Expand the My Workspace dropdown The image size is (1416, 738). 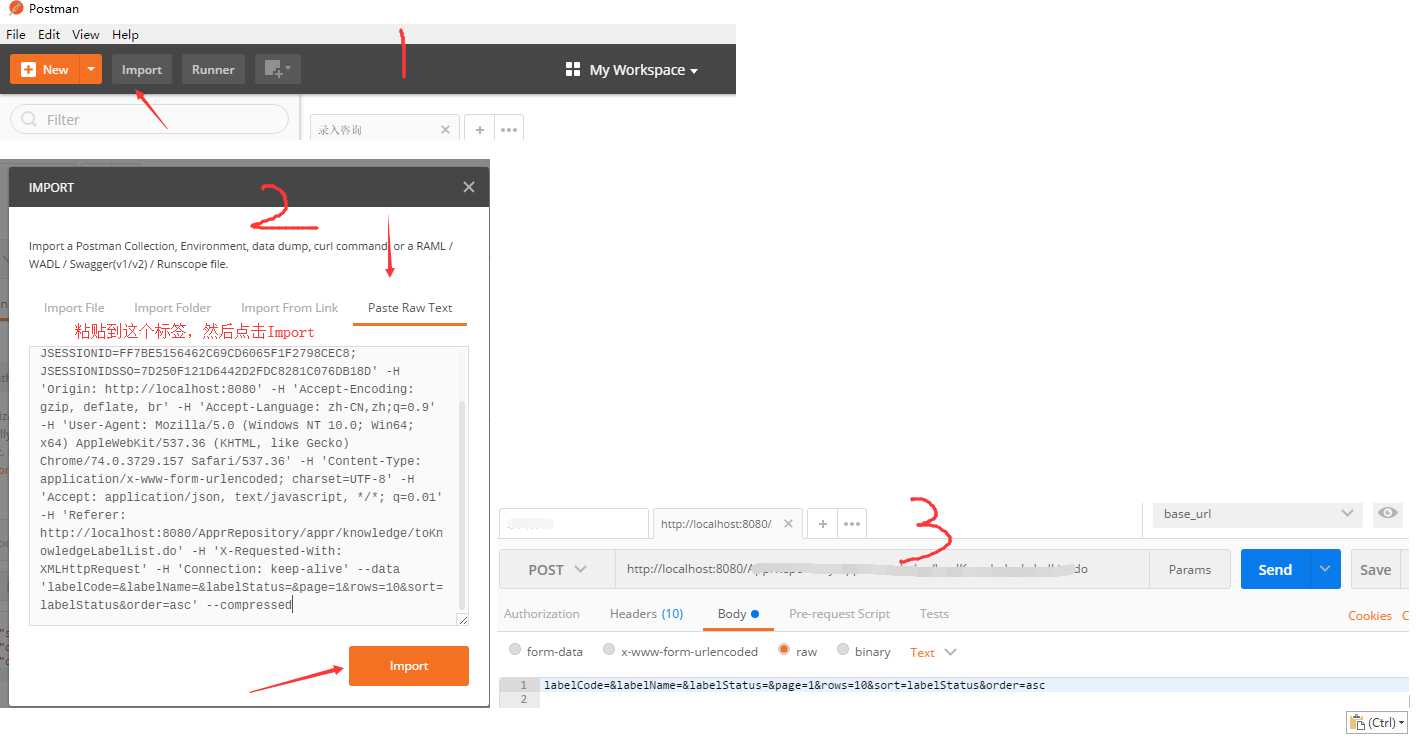(643, 70)
